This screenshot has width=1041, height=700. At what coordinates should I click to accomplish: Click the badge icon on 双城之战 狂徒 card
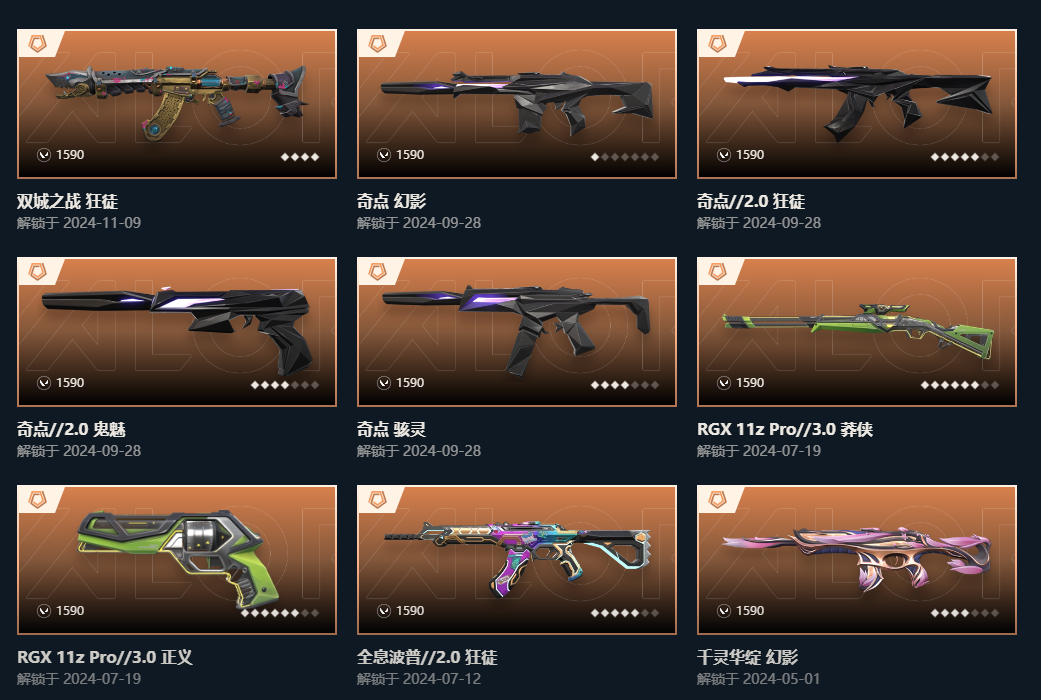click(x=38, y=44)
